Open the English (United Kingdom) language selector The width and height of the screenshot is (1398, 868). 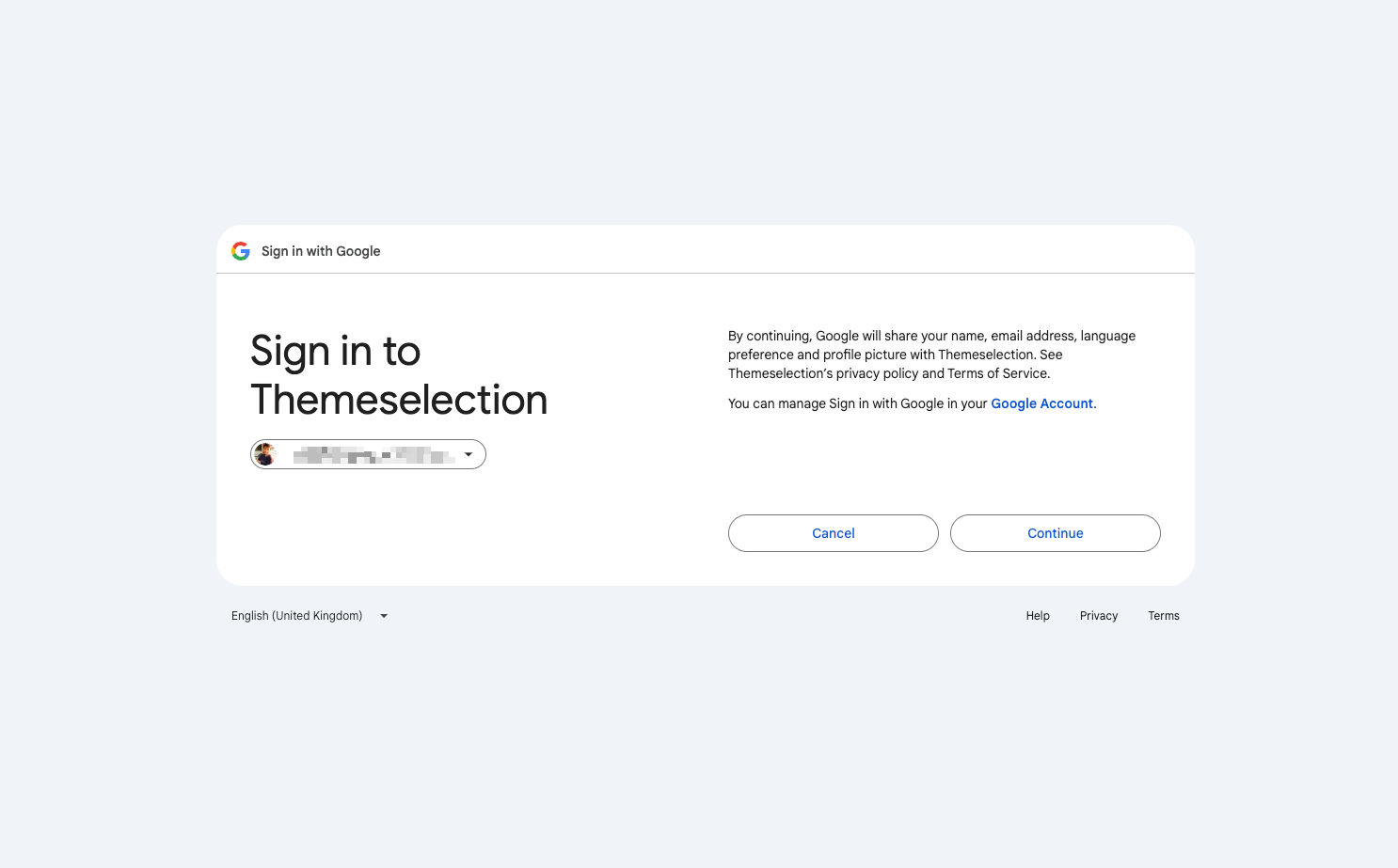pyautogui.click(x=310, y=616)
